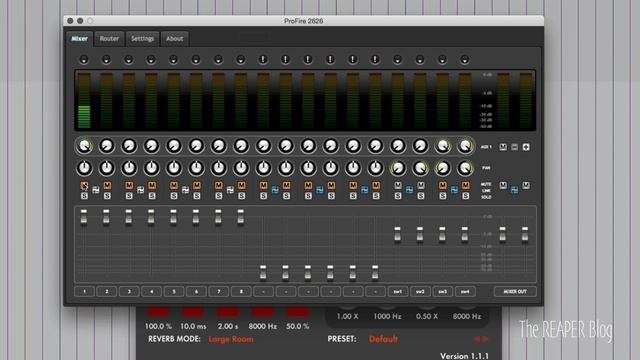Mute the right Mixer Out channel
Image resolution: width=640 pixels, height=360 pixels.
pos(526,186)
